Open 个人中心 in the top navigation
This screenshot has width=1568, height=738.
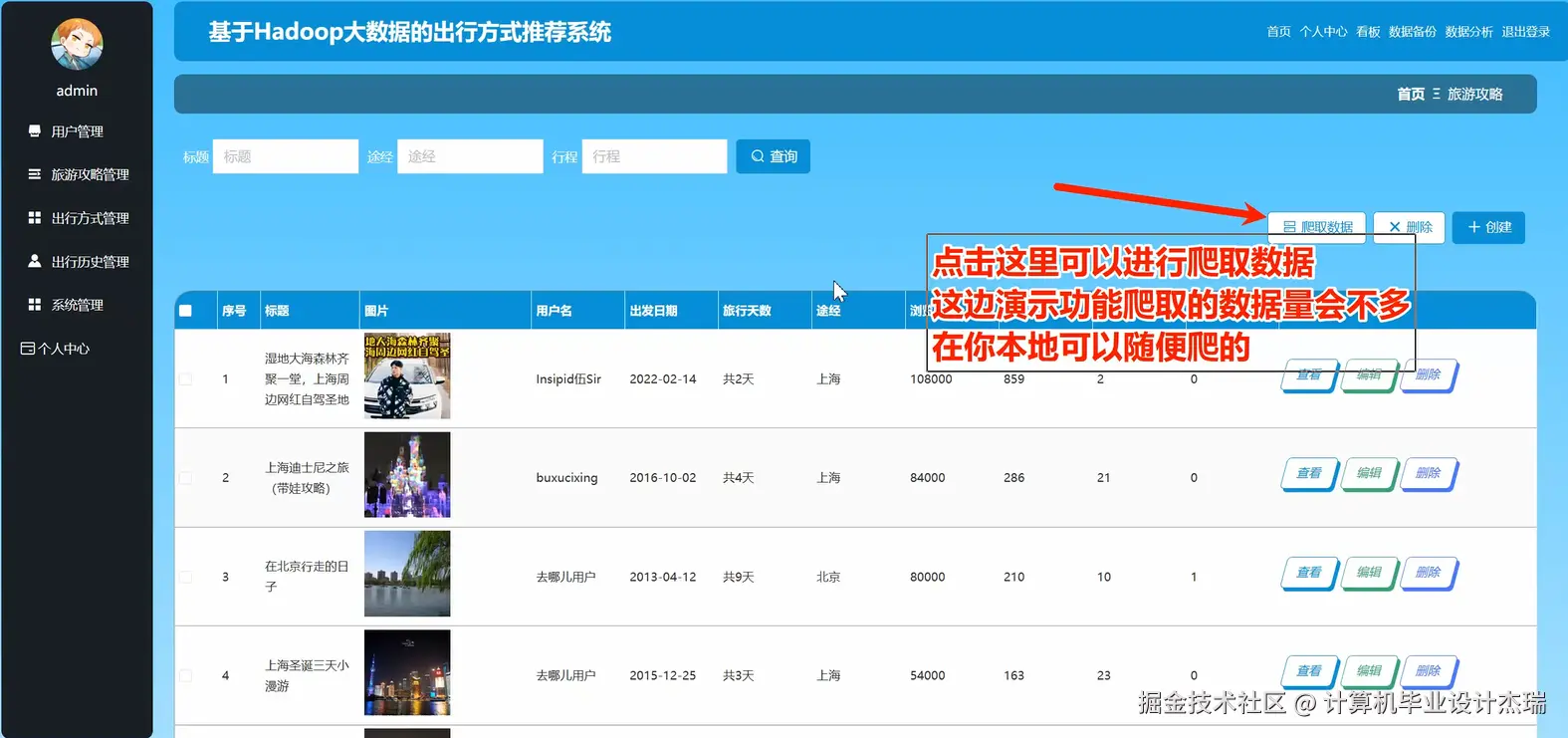coord(1323,32)
